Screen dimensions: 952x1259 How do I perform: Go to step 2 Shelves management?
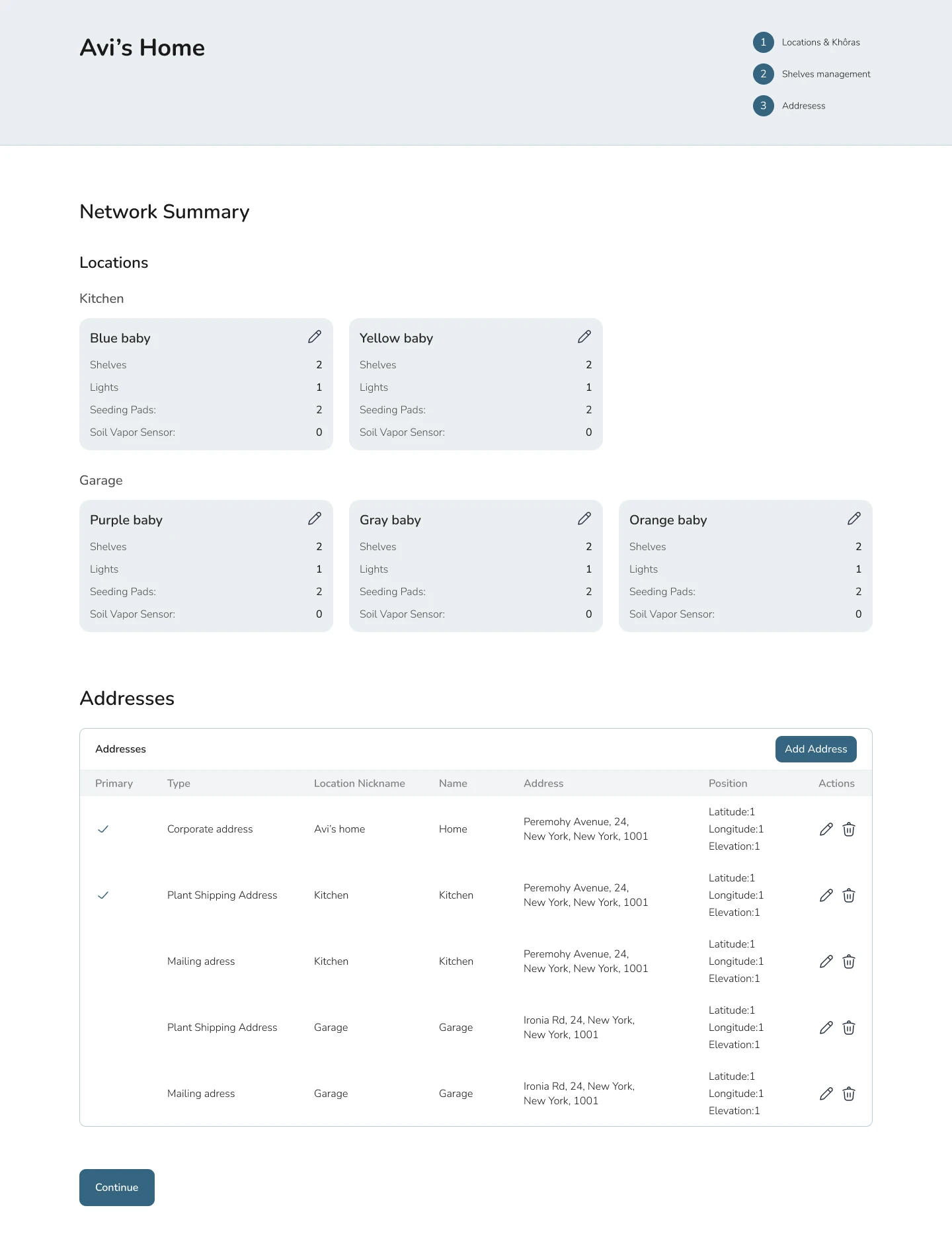point(812,74)
